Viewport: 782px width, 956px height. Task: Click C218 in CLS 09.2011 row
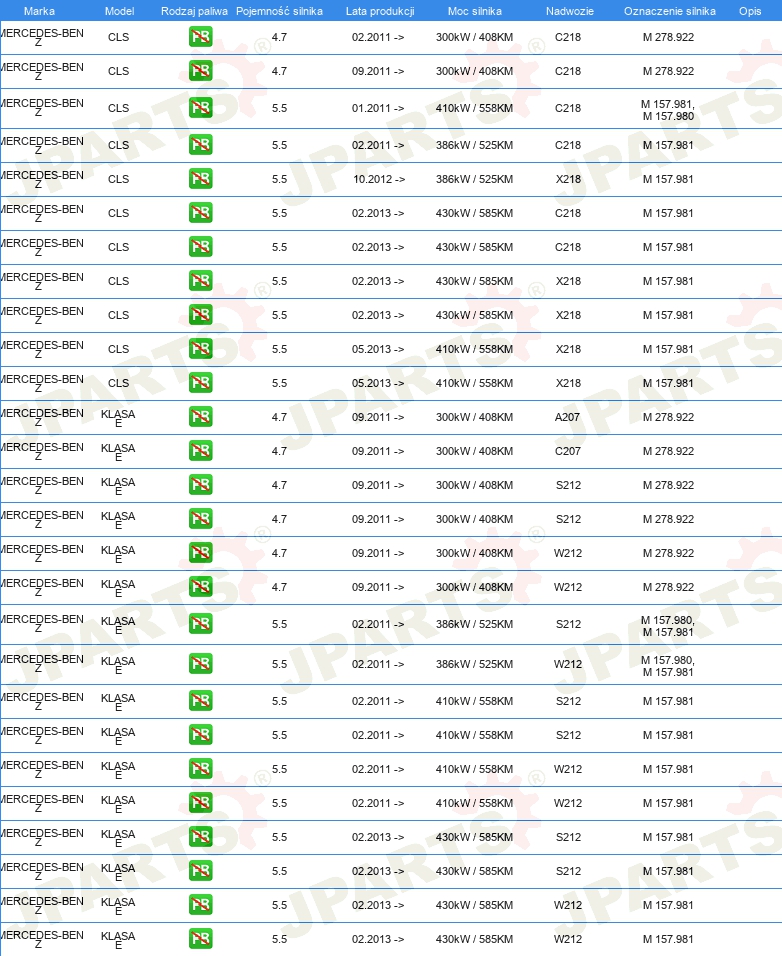tap(568, 71)
